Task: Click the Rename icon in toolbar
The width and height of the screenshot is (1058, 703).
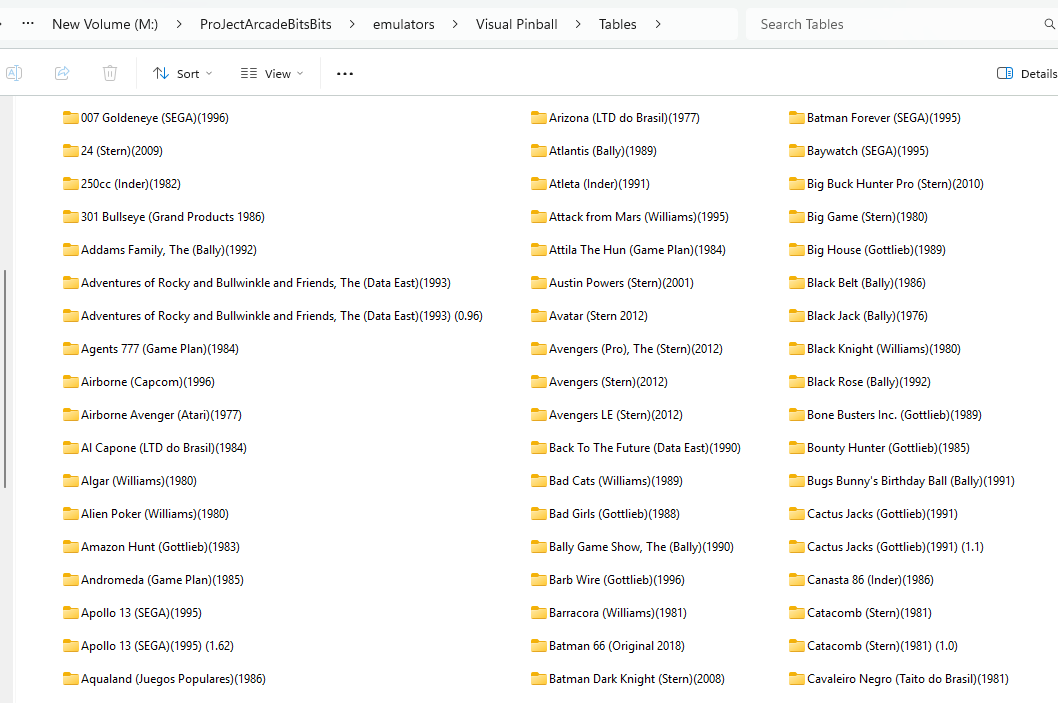Action: [x=14, y=73]
